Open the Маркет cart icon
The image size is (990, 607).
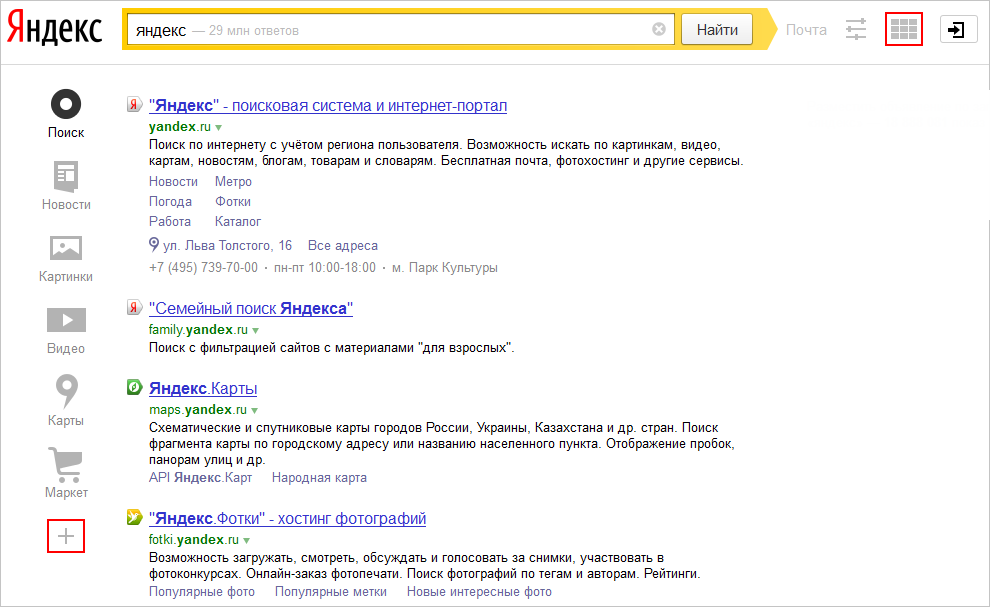pos(65,464)
